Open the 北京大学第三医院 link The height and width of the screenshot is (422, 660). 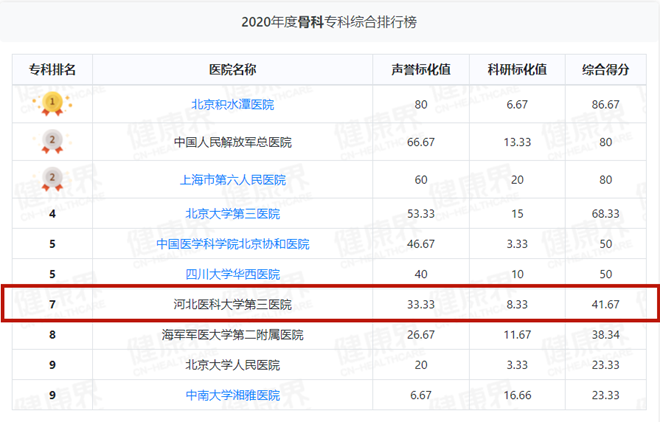(x=232, y=214)
